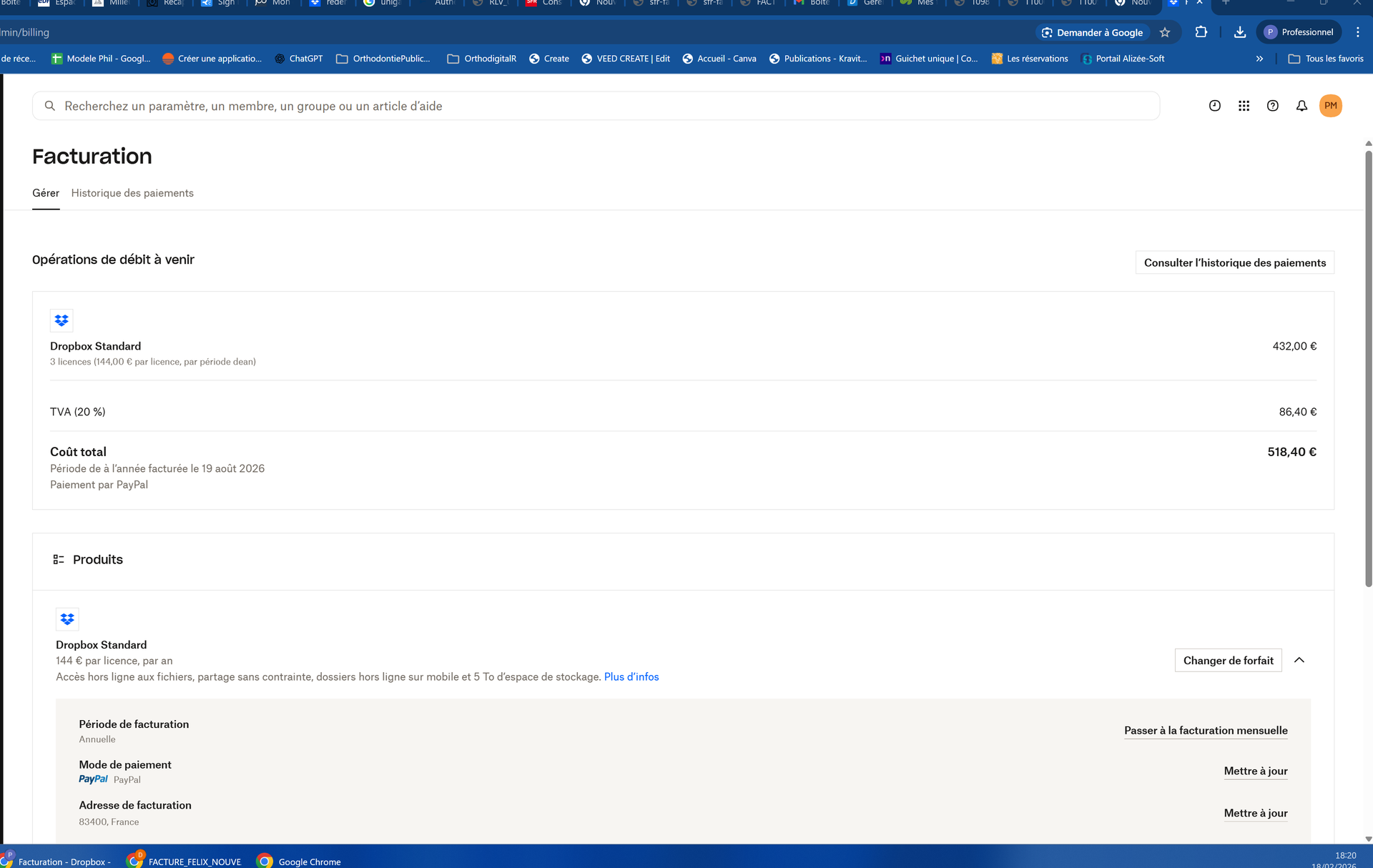The width and height of the screenshot is (1373, 868).
Task: Click Passer à la facturation mensuelle
Action: pos(1206,730)
